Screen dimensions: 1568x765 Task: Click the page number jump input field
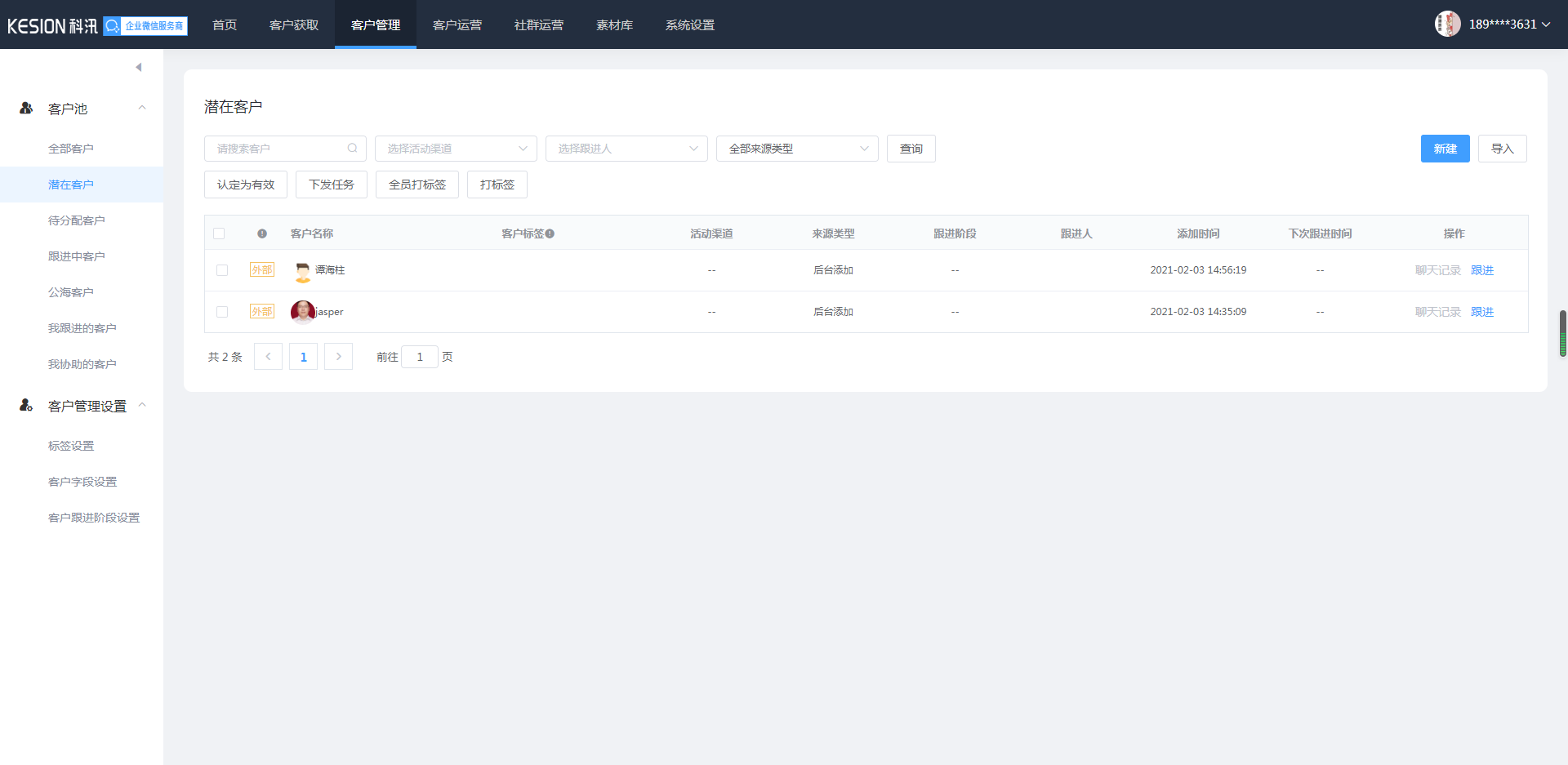click(x=420, y=357)
